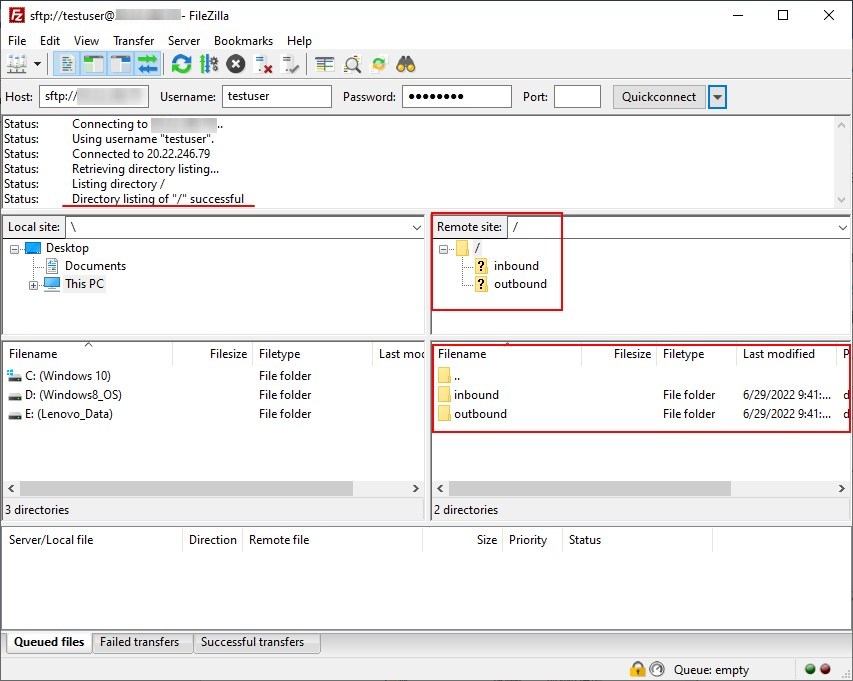This screenshot has height=681, width=853.
Task: Toggle synchronized browsing
Action: 379,65
